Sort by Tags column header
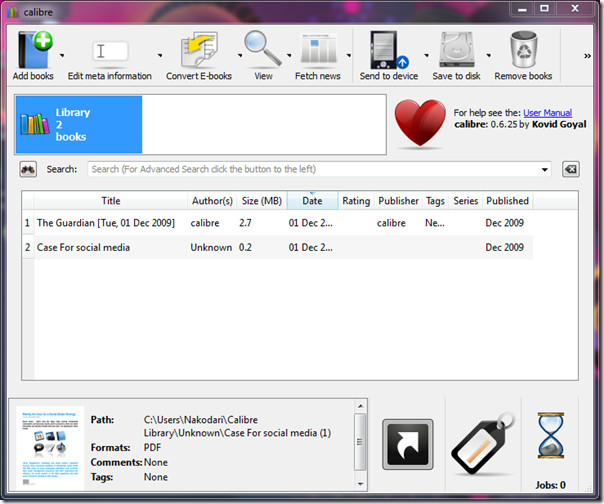This screenshot has width=604, height=504. [x=435, y=201]
